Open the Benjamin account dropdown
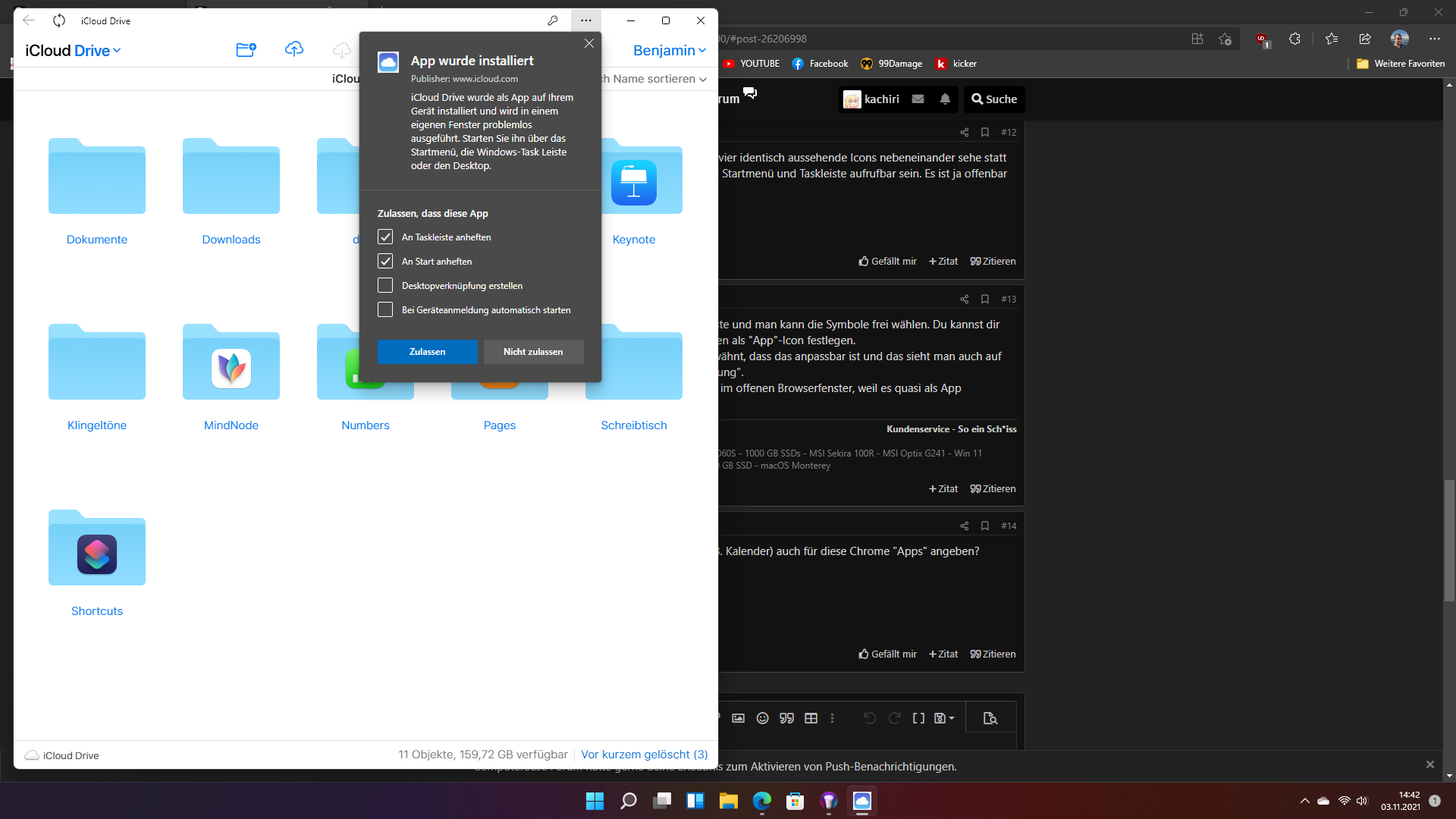1456x819 pixels. 669,51
